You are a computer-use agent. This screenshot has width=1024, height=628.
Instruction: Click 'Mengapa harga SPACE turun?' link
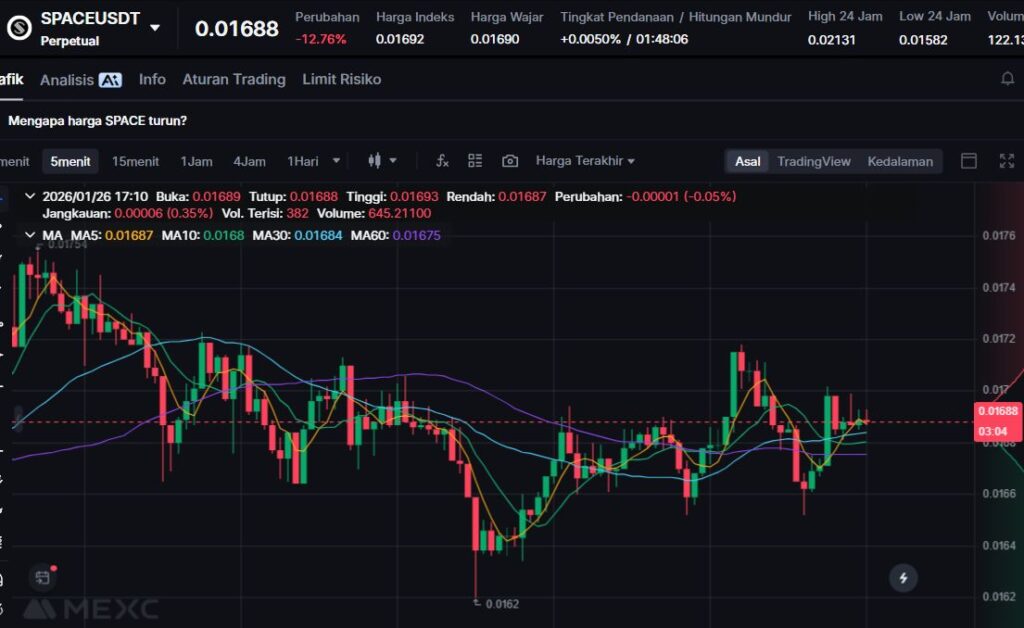(x=97, y=120)
